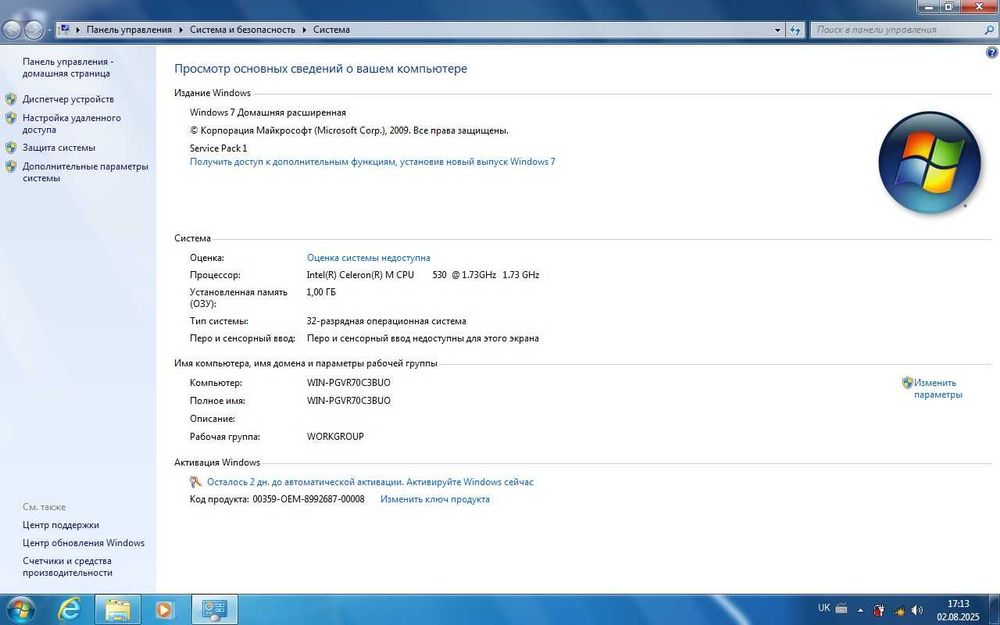
Task: Click the shield icon next to Диспетчер устройств
Action: tap(11, 99)
